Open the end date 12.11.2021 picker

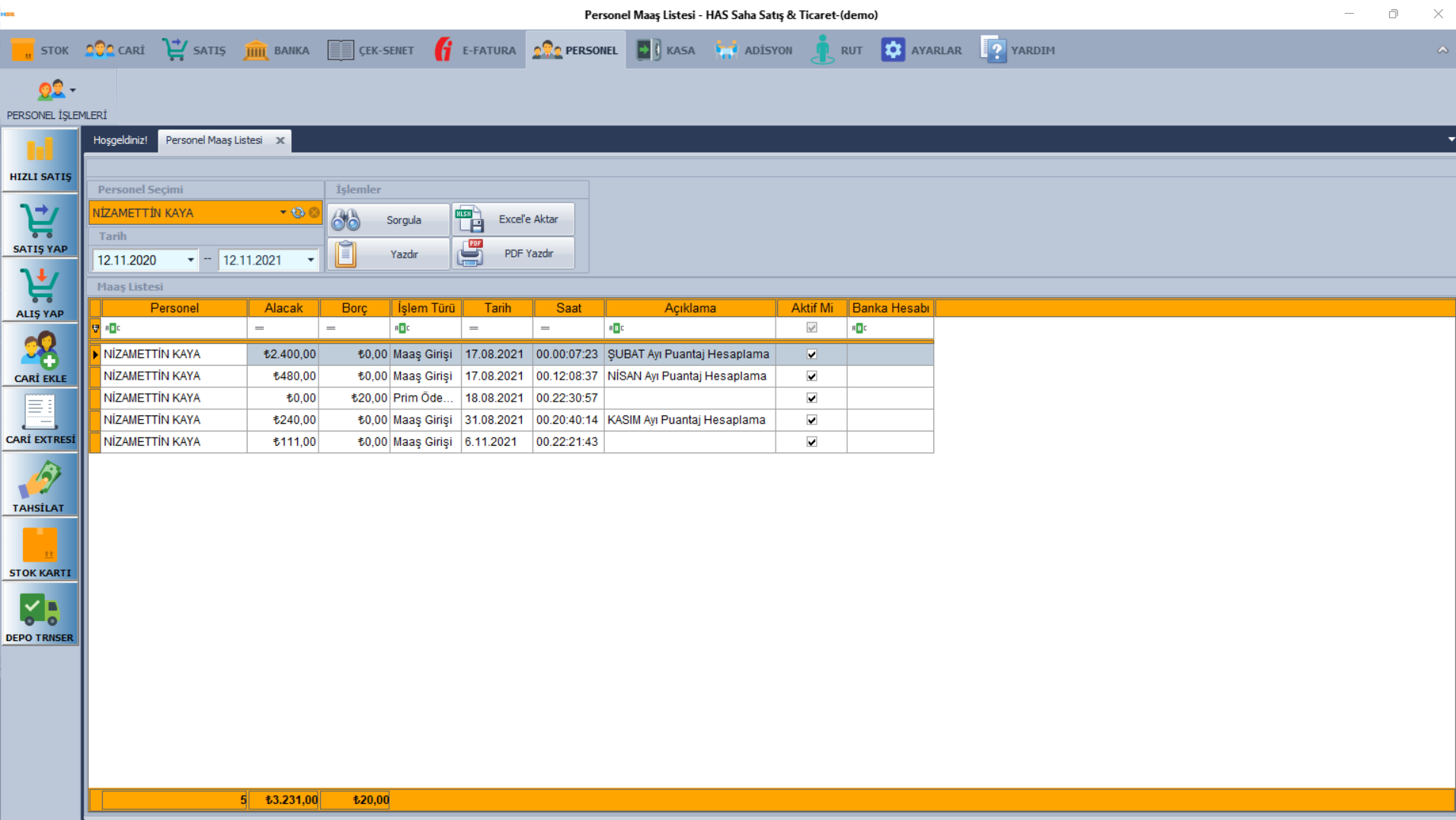click(x=311, y=261)
